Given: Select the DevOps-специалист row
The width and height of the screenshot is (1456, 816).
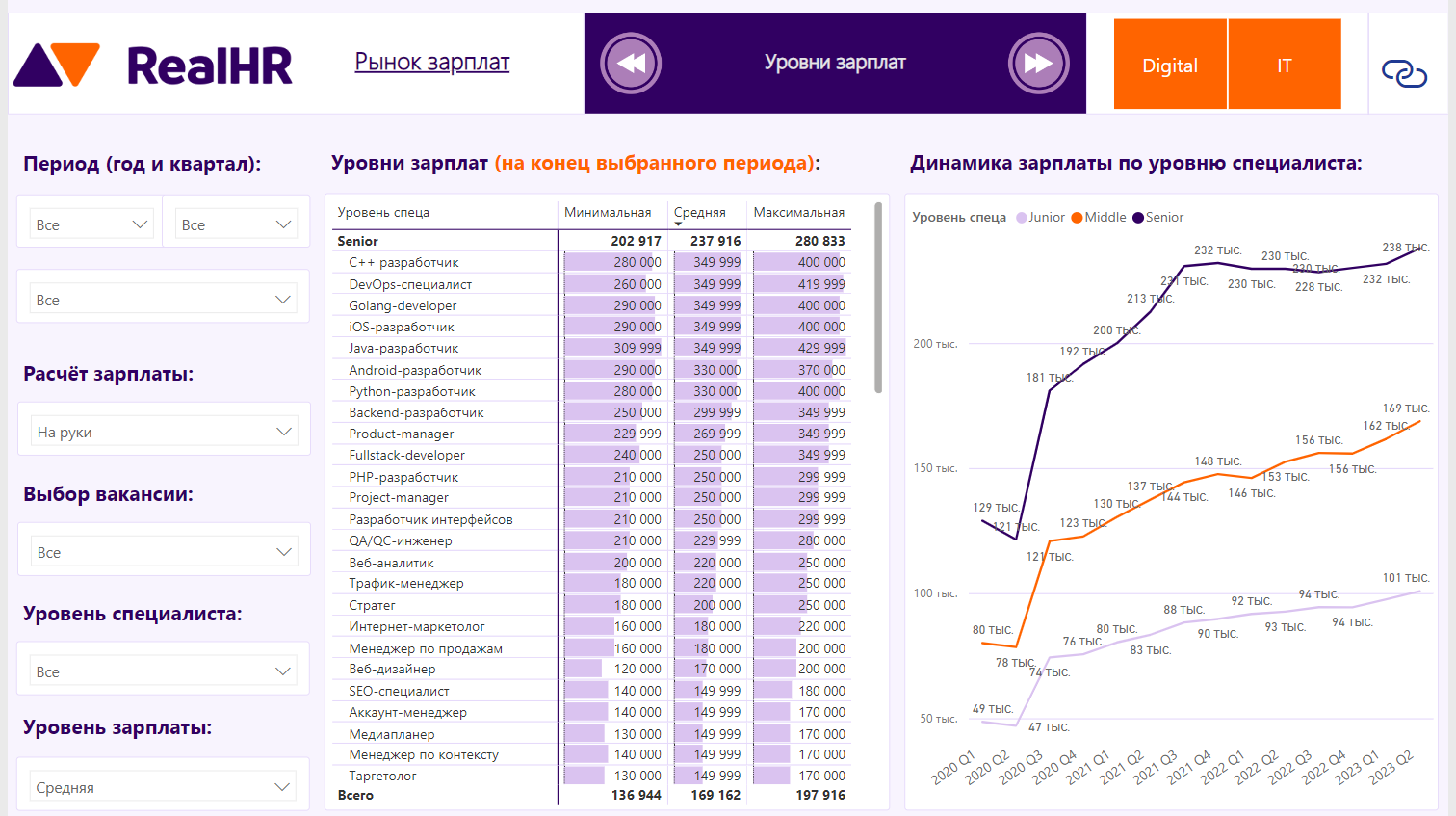Looking at the screenshot, I should pos(591,284).
